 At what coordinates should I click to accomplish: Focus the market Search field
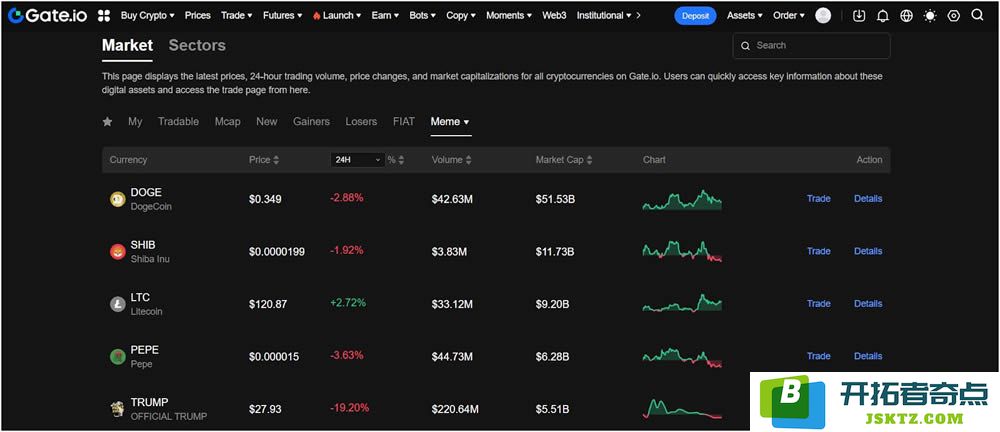pos(811,46)
